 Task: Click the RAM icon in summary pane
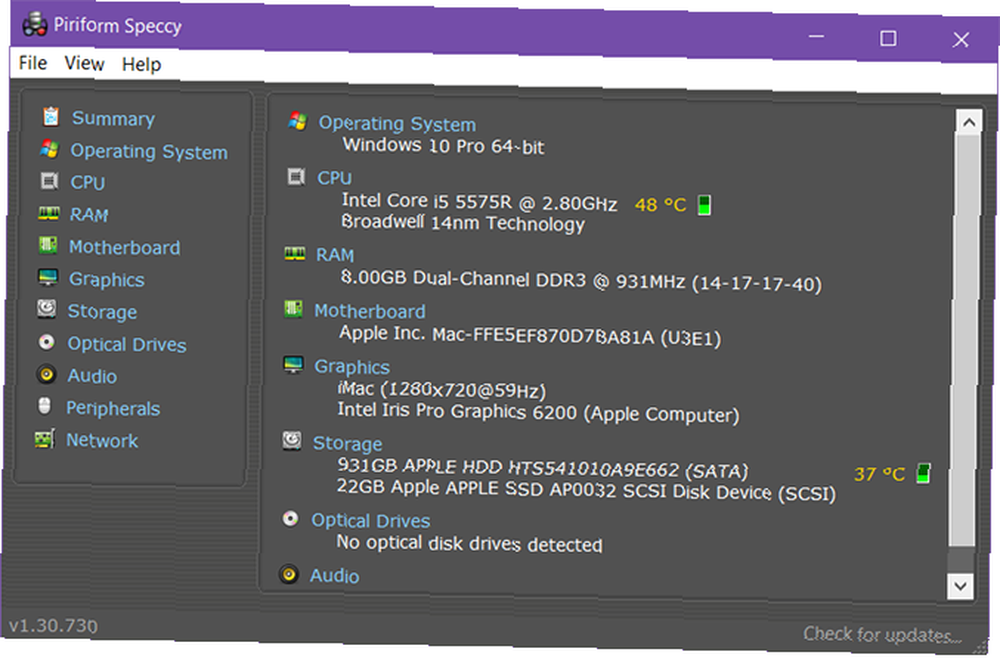point(295,254)
